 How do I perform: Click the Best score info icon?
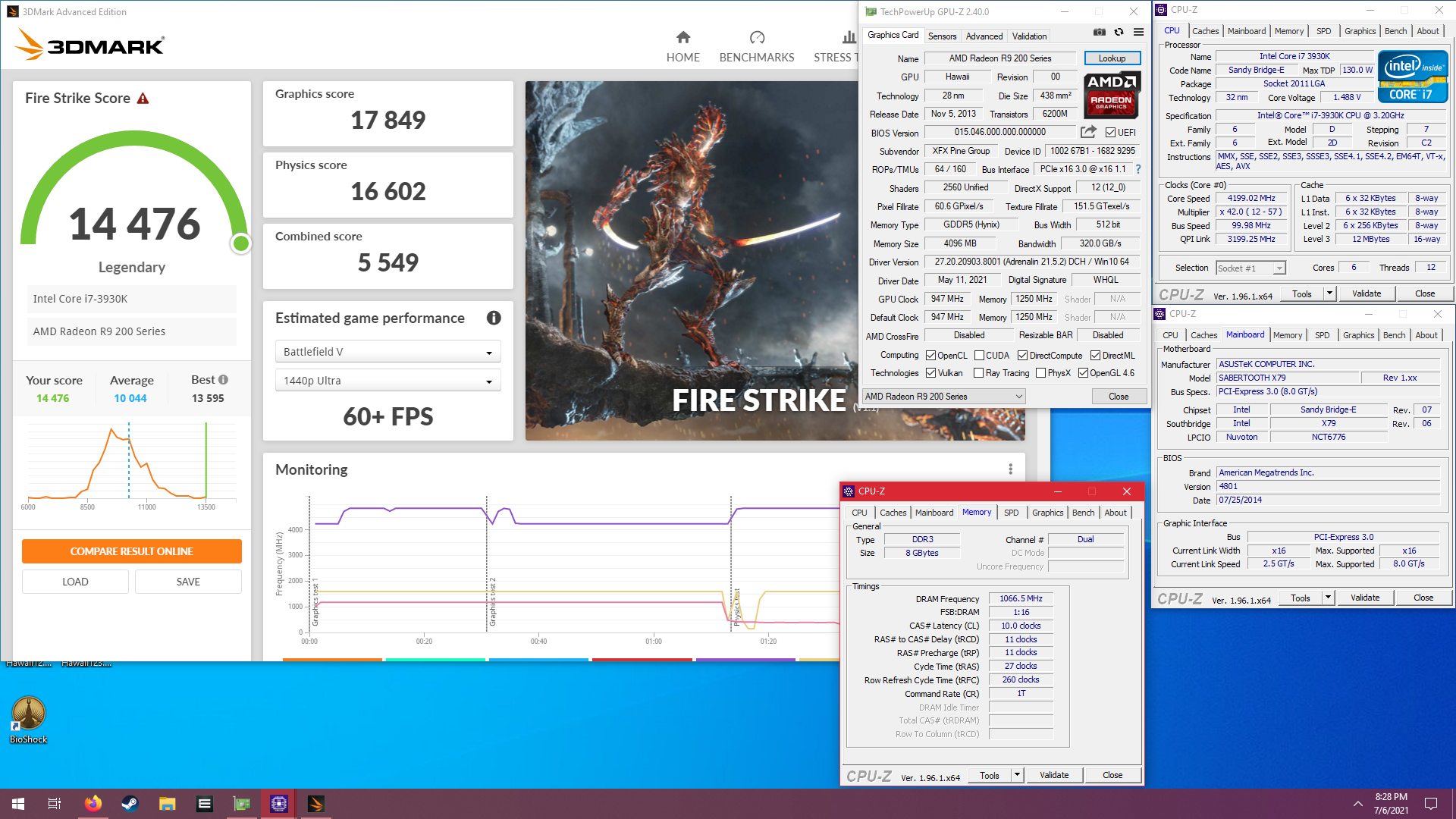223,380
